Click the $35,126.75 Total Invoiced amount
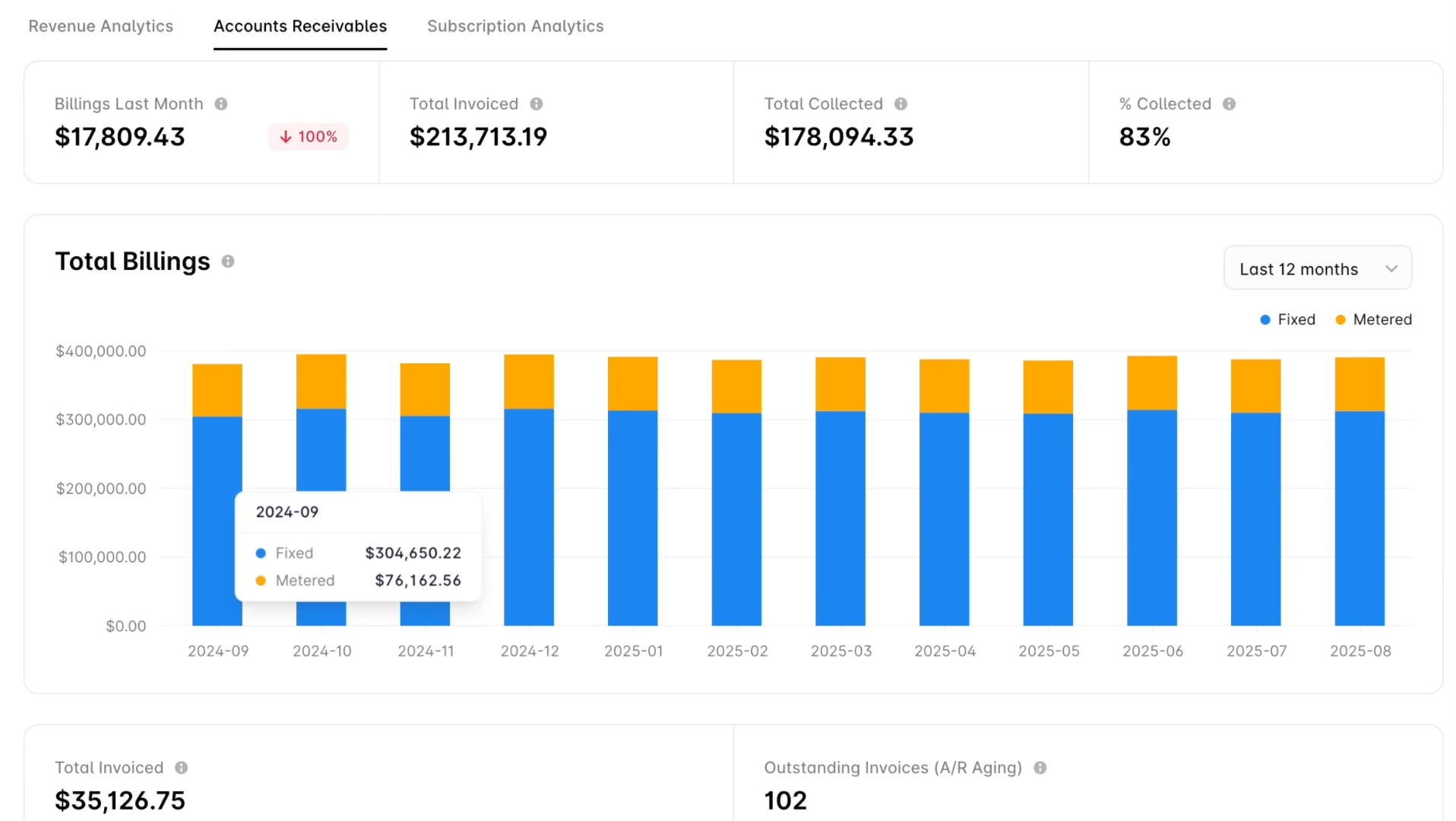1456x821 pixels. point(120,800)
